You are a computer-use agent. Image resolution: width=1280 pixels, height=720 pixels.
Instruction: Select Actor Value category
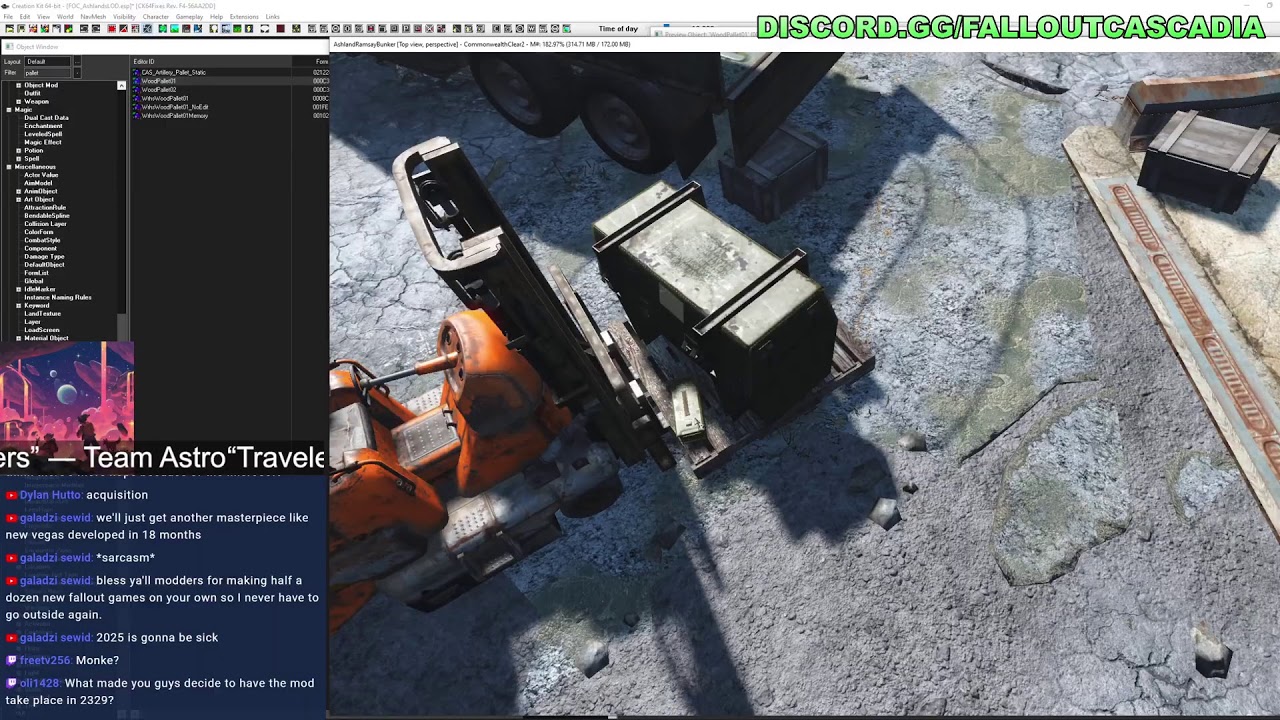(41, 175)
